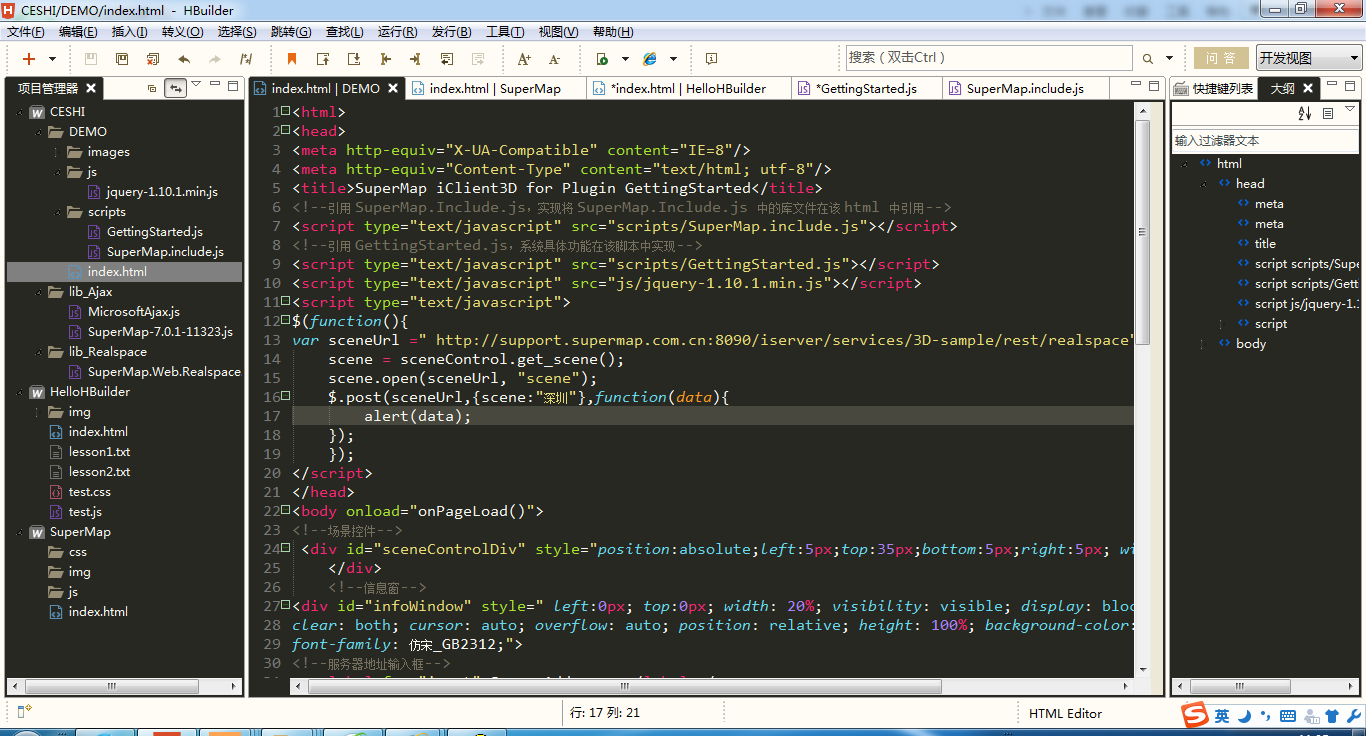
Task: Click the 输入过滤器文本 filter field
Action: click(1265, 141)
